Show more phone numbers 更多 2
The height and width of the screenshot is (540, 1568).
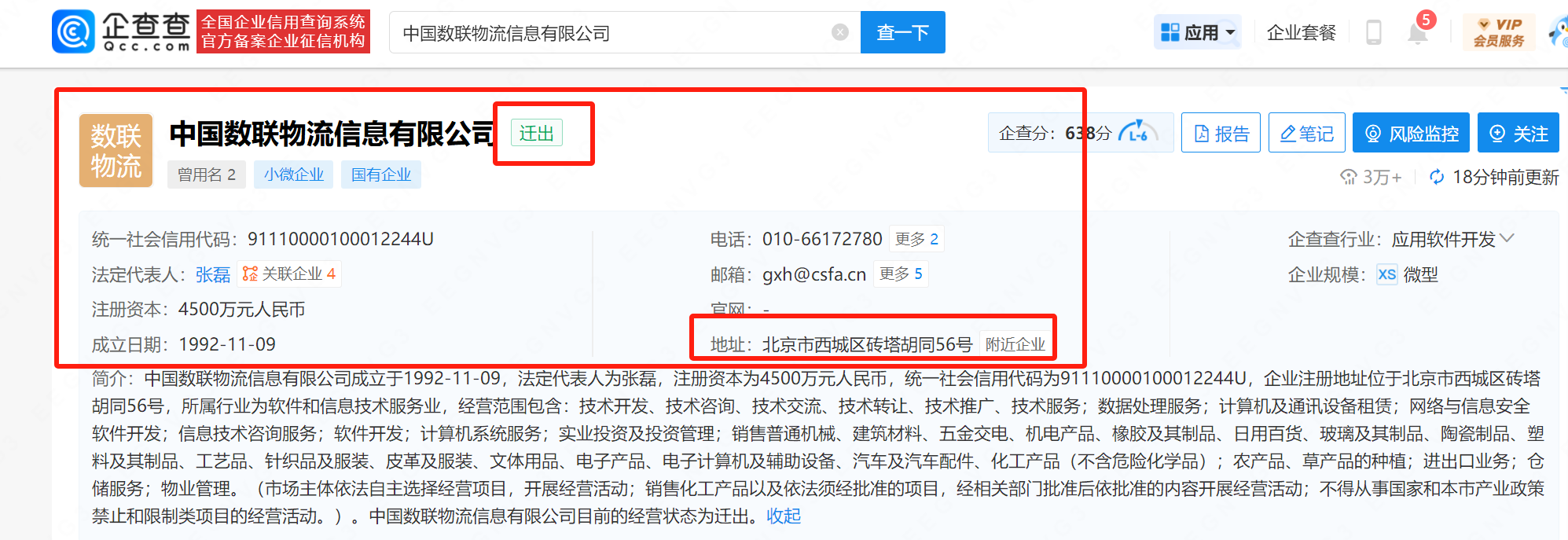tap(916, 239)
